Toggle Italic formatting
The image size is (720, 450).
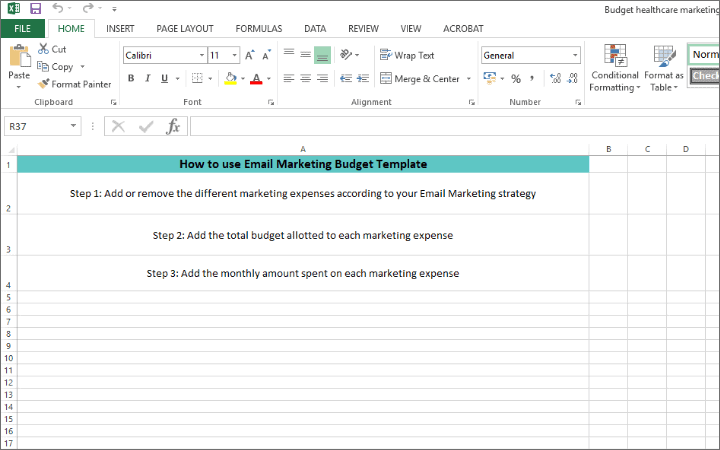(148, 78)
